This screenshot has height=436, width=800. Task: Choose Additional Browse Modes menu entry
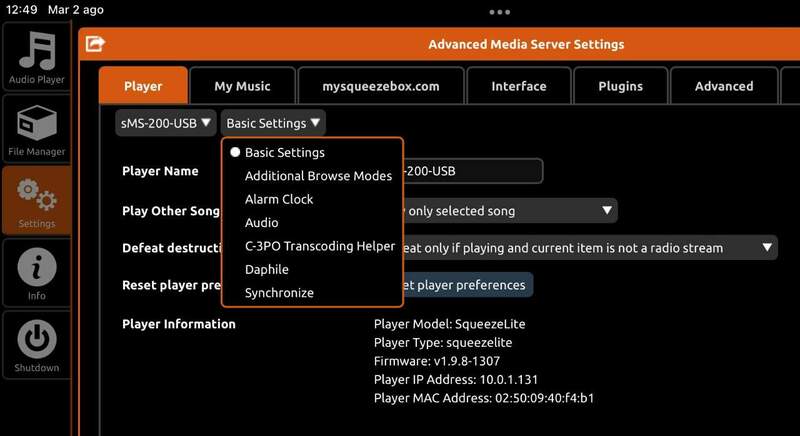(318, 176)
